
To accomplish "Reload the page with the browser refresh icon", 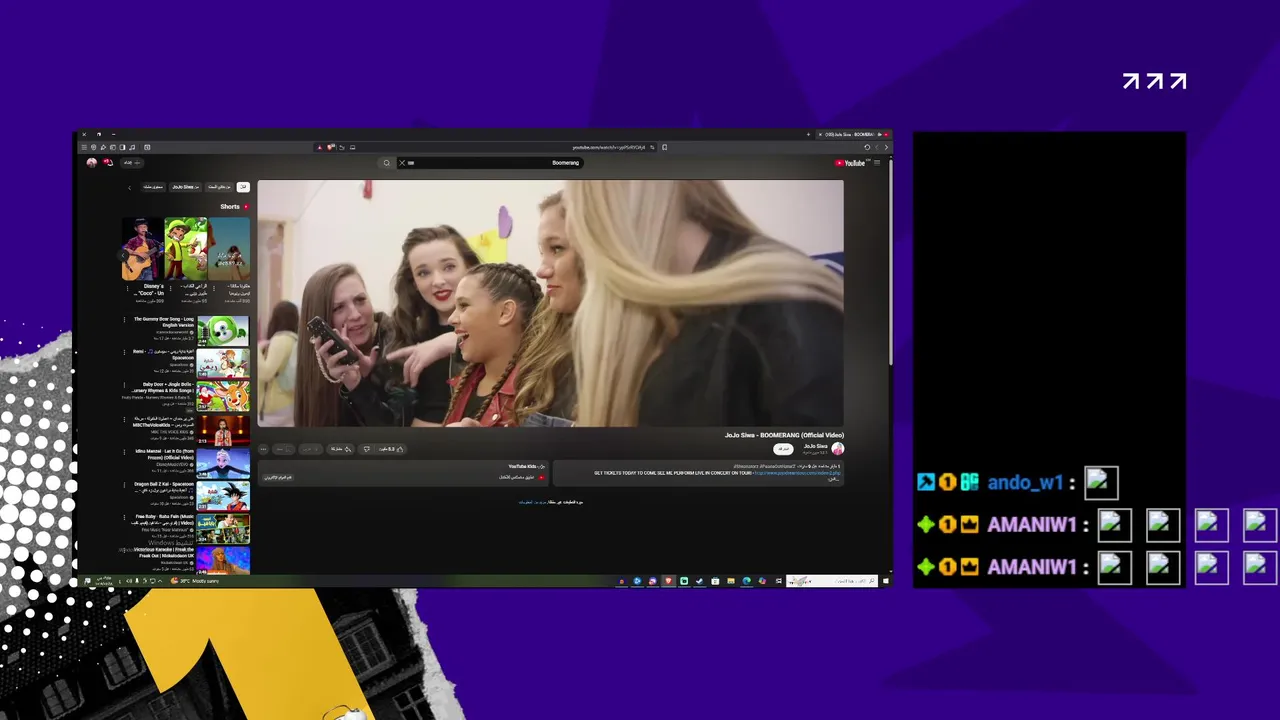I will point(867,147).
